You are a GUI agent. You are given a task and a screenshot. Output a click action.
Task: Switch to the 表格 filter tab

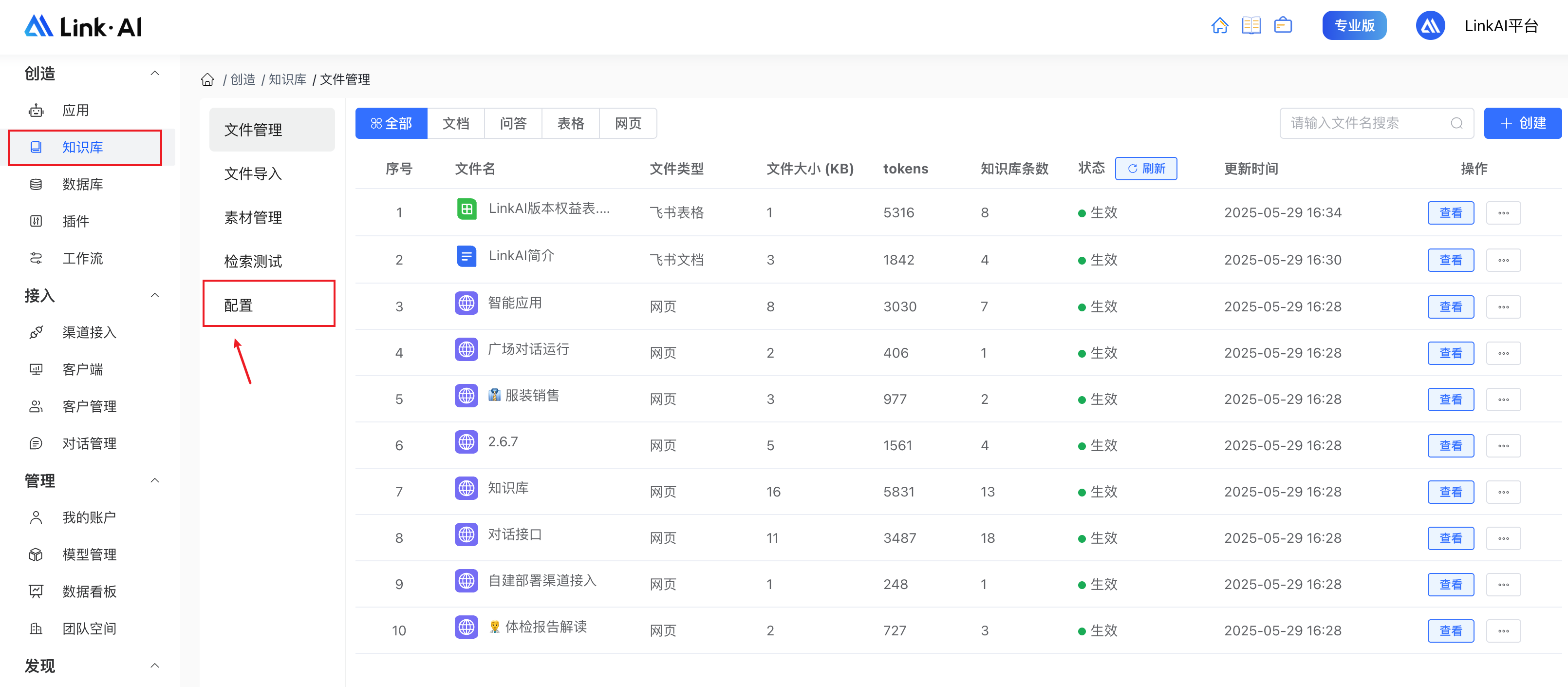(x=570, y=124)
